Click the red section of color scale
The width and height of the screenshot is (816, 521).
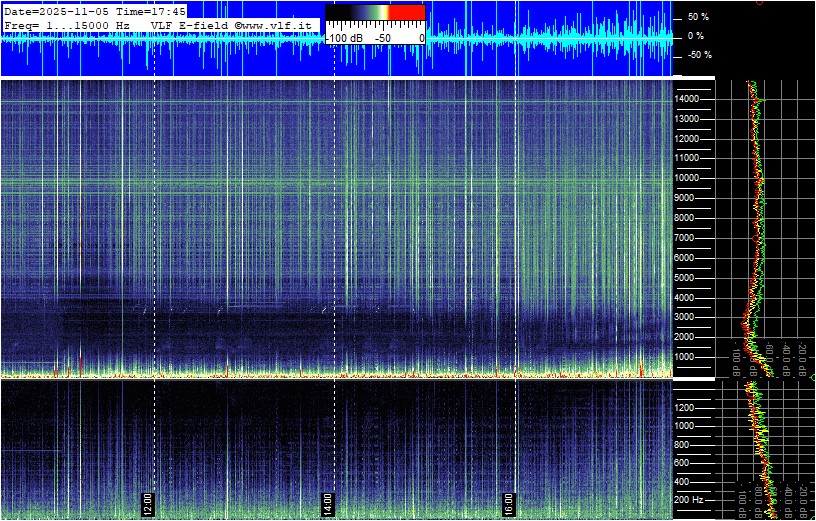point(406,12)
